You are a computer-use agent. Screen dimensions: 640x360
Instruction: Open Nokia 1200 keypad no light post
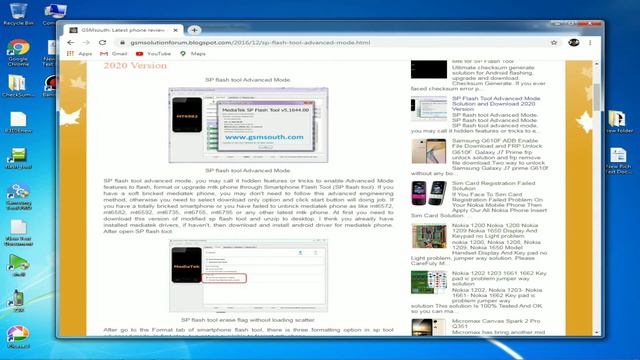click(495, 231)
